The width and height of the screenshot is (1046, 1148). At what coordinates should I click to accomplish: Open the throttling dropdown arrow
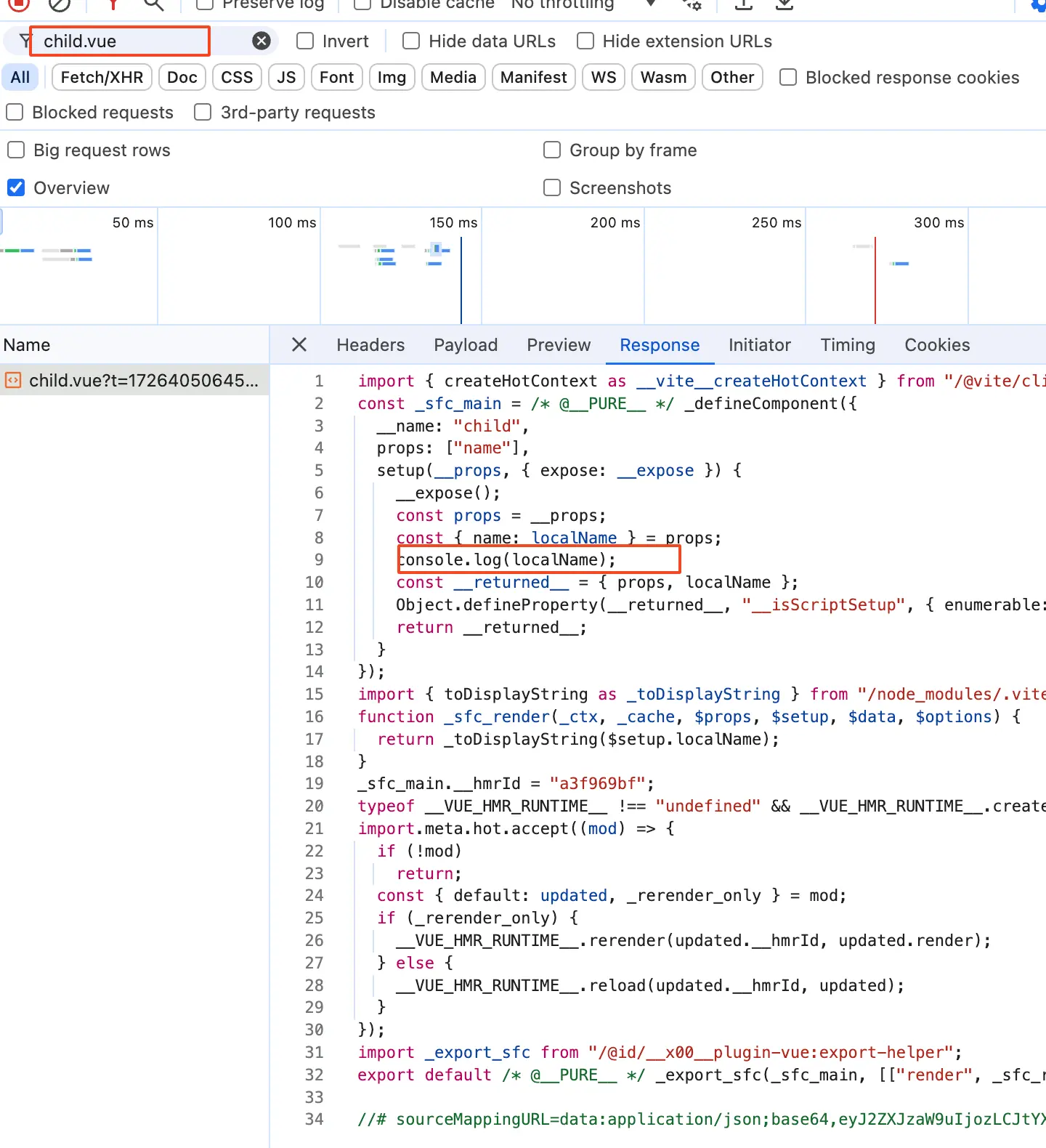pyautogui.click(x=651, y=4)
